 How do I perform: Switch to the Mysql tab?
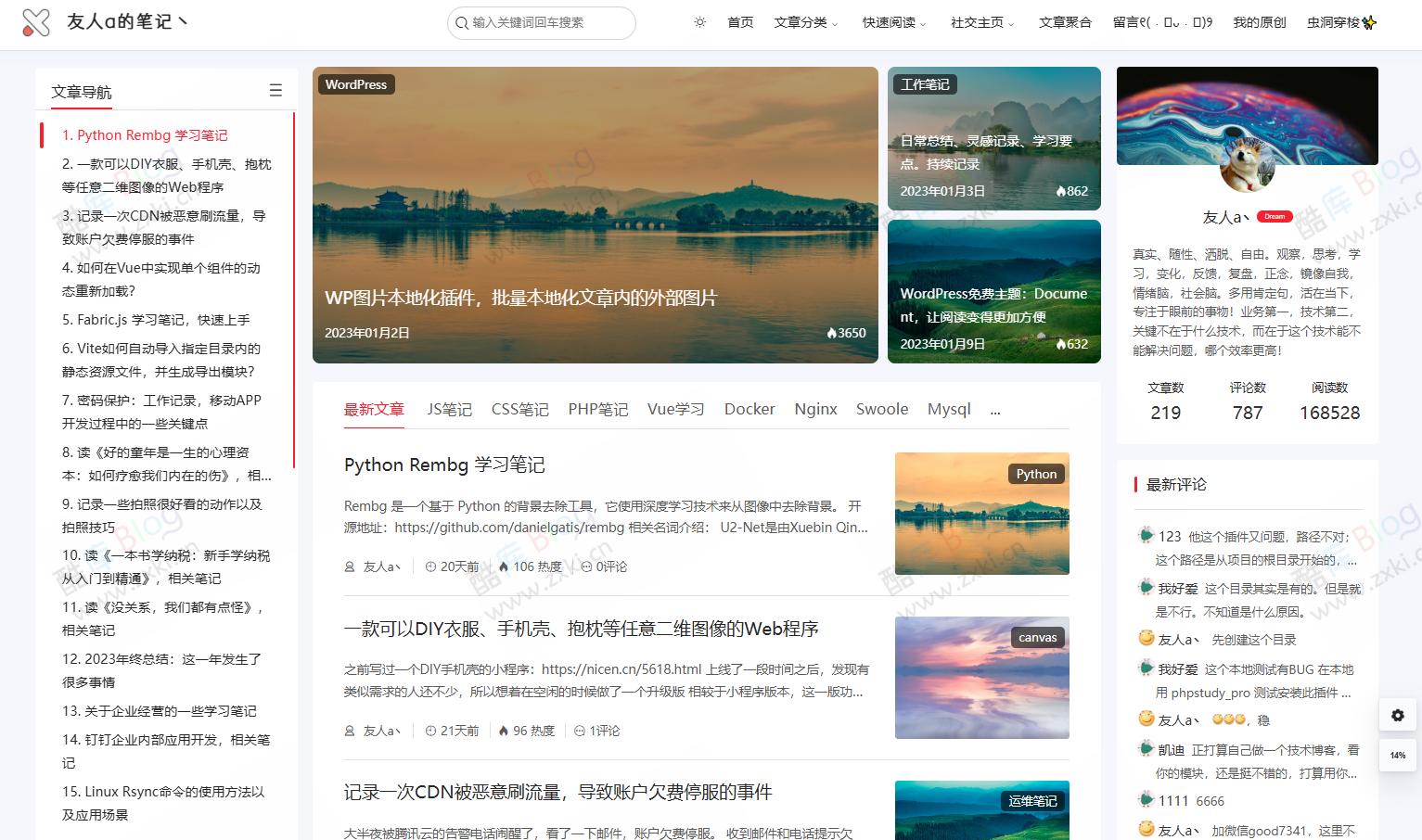click(x=949, y=409)
